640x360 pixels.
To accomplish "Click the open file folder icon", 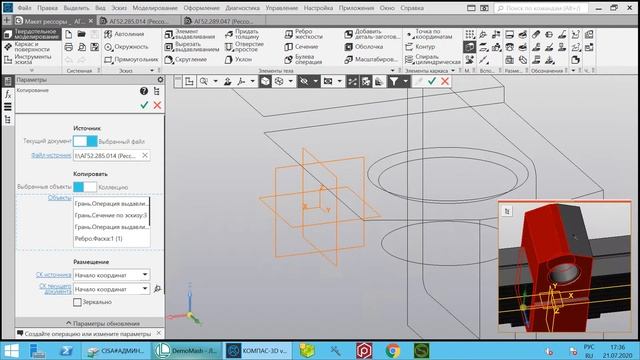I will click(x=82, y=34).
